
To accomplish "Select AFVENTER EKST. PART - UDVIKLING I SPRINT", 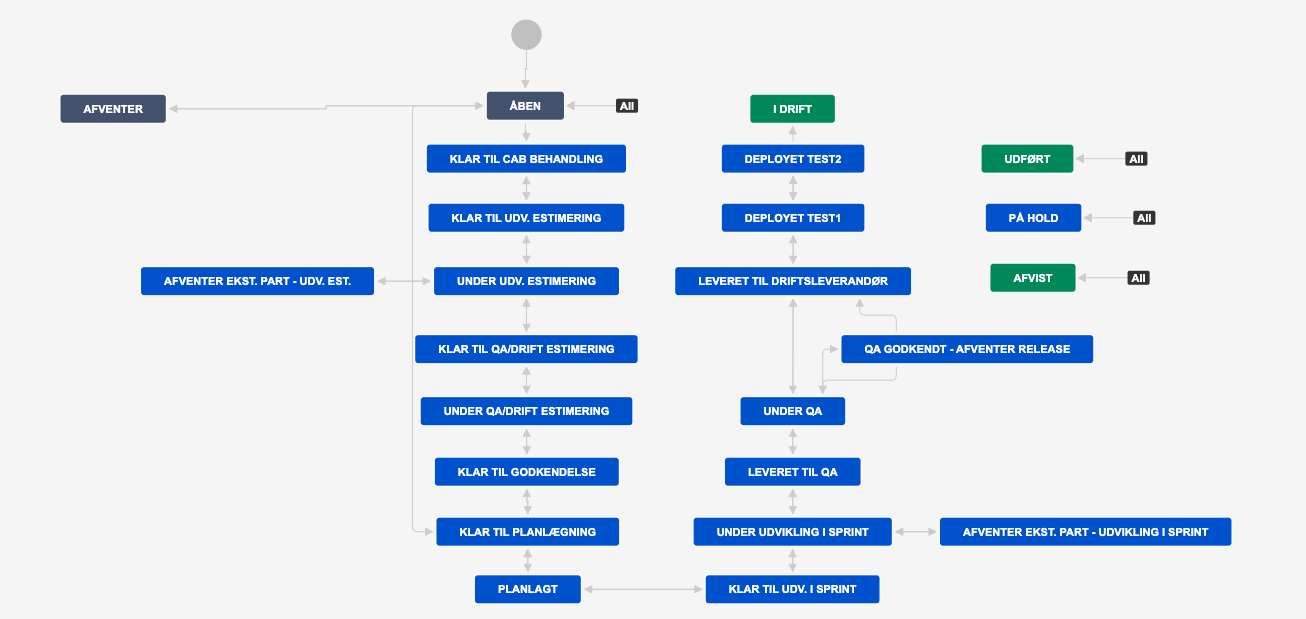I will [x=1085, y=532].
